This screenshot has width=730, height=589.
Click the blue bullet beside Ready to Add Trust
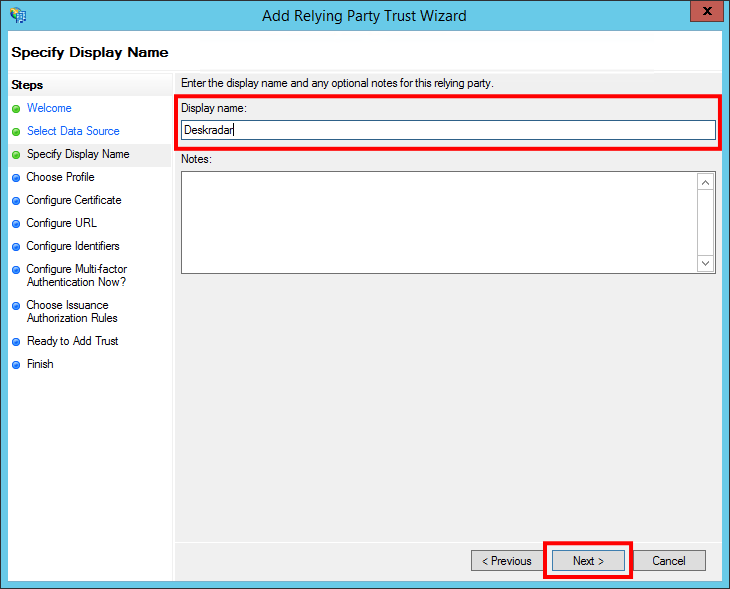16,342
